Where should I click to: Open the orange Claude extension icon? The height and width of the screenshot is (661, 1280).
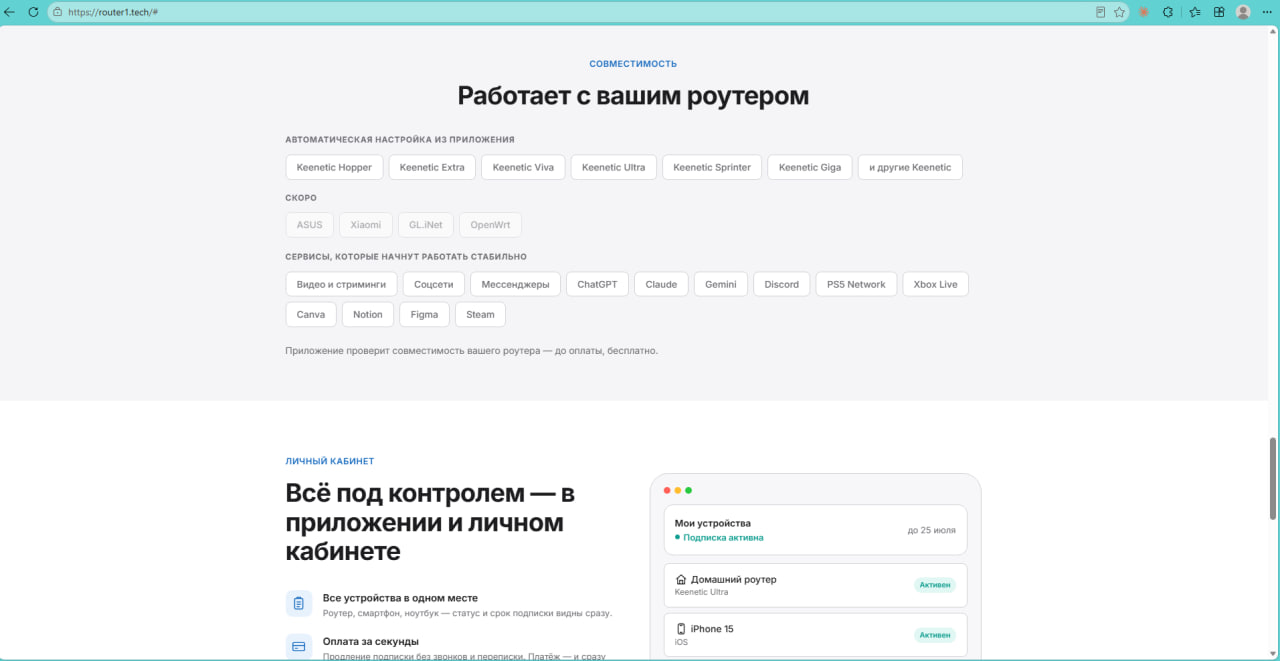pos(1143,12)
